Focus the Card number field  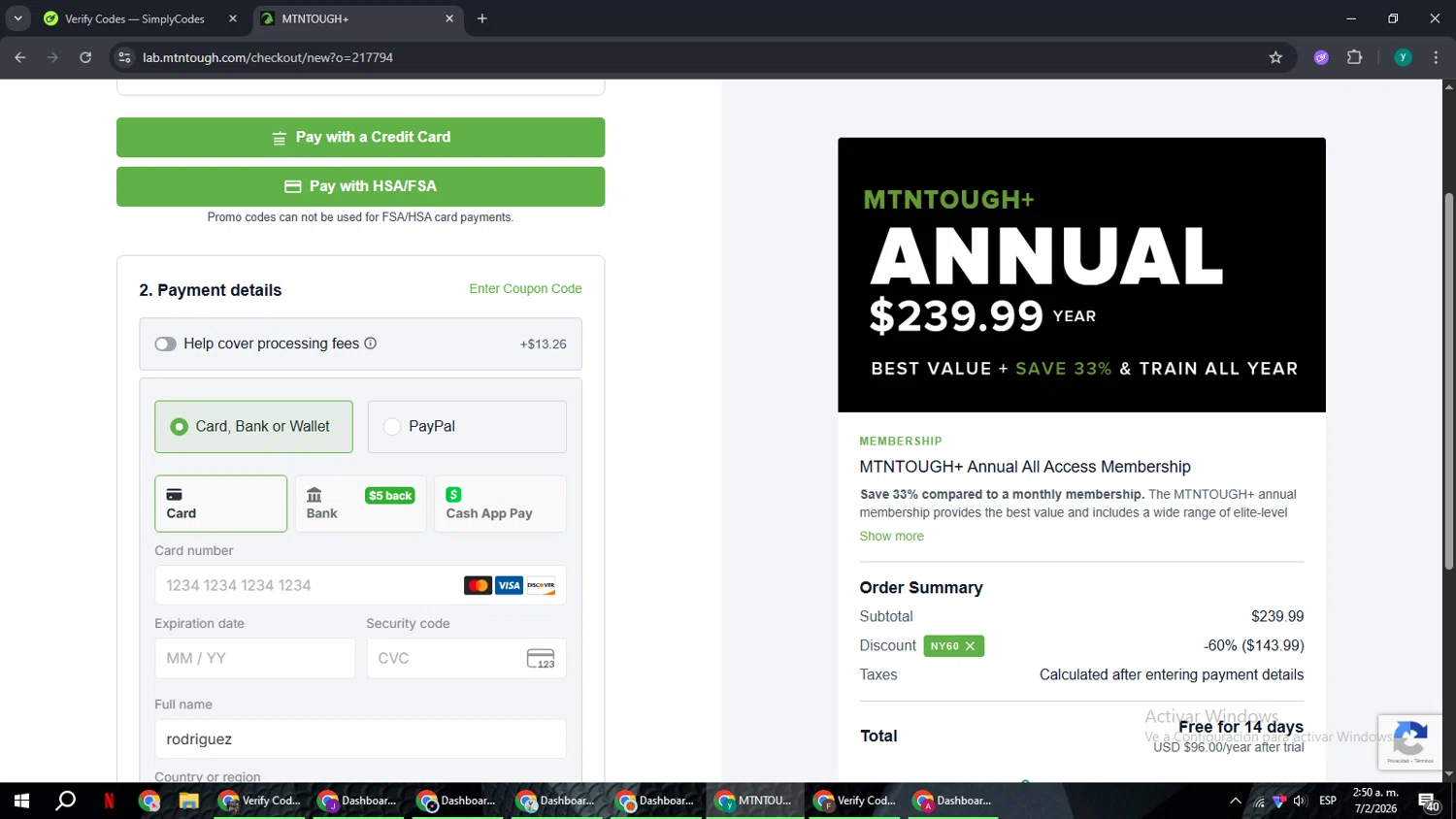click(360, 585)
